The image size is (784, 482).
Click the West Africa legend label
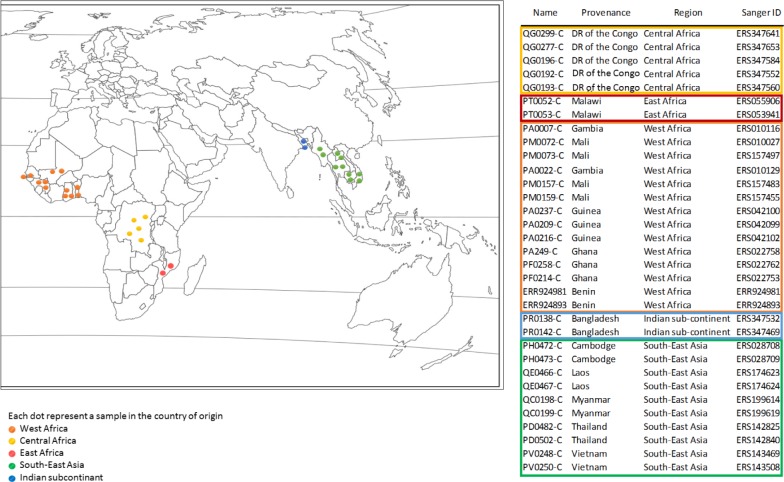coord(44,428)
